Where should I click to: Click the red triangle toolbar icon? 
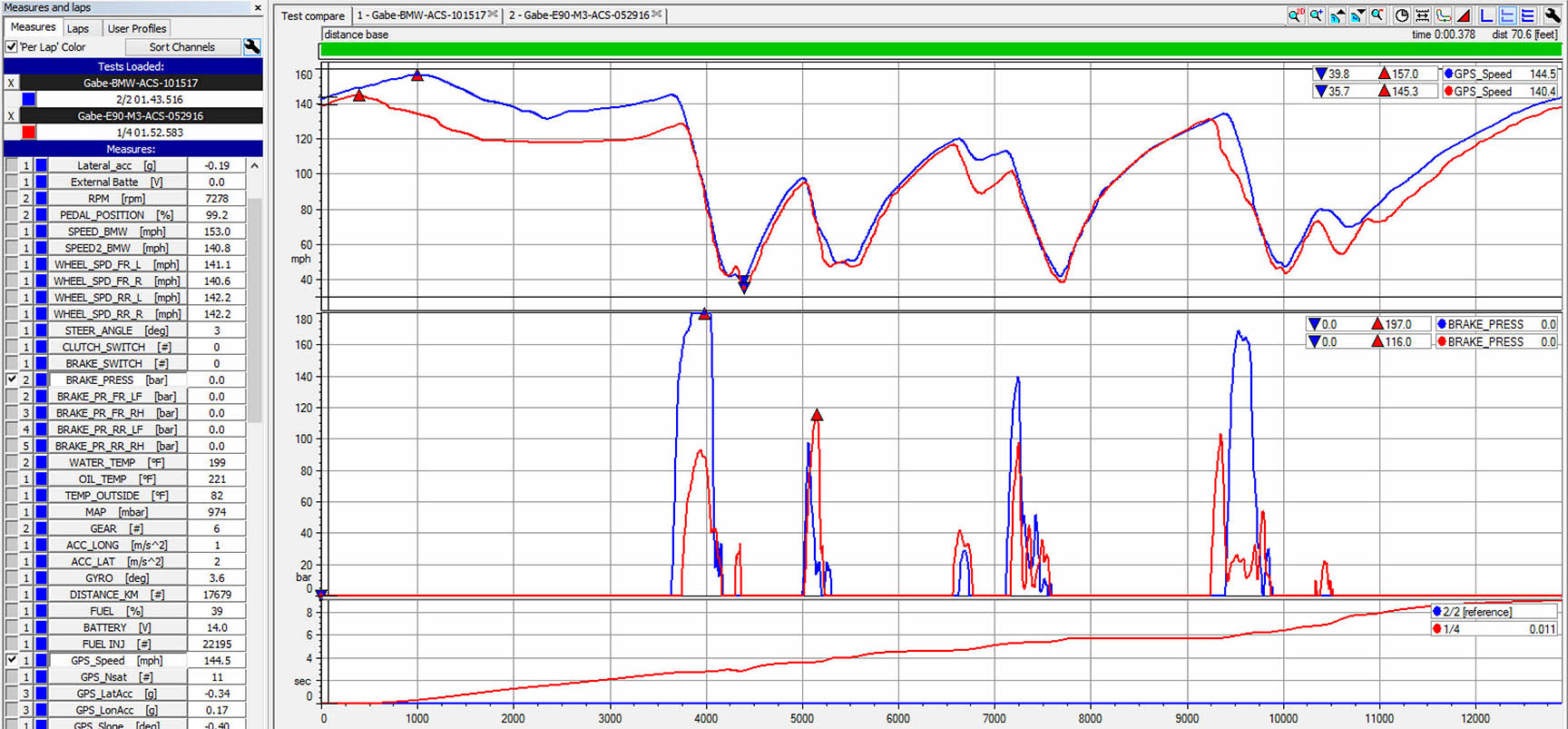1464,15
